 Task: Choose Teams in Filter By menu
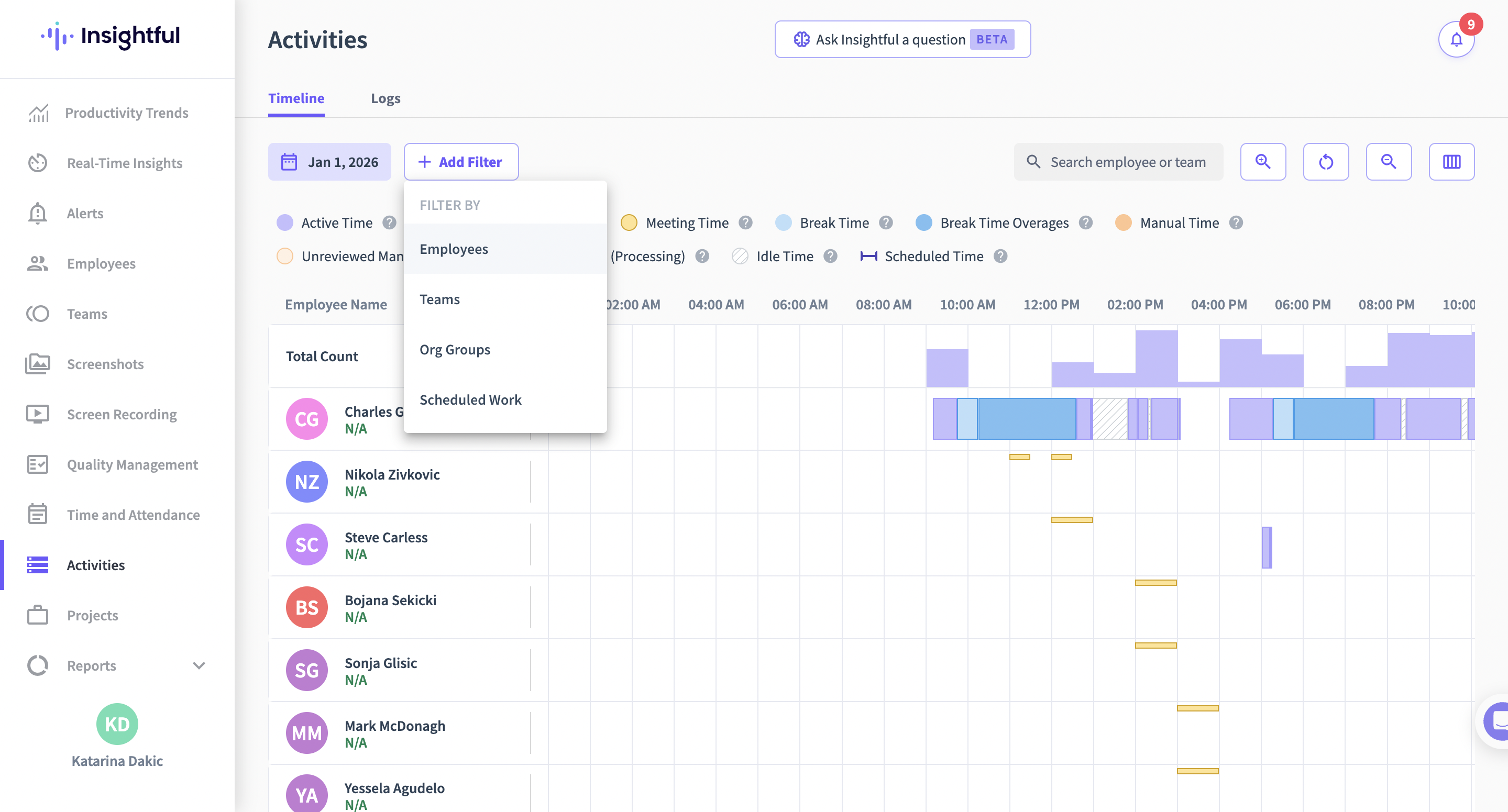pos(505,299)
